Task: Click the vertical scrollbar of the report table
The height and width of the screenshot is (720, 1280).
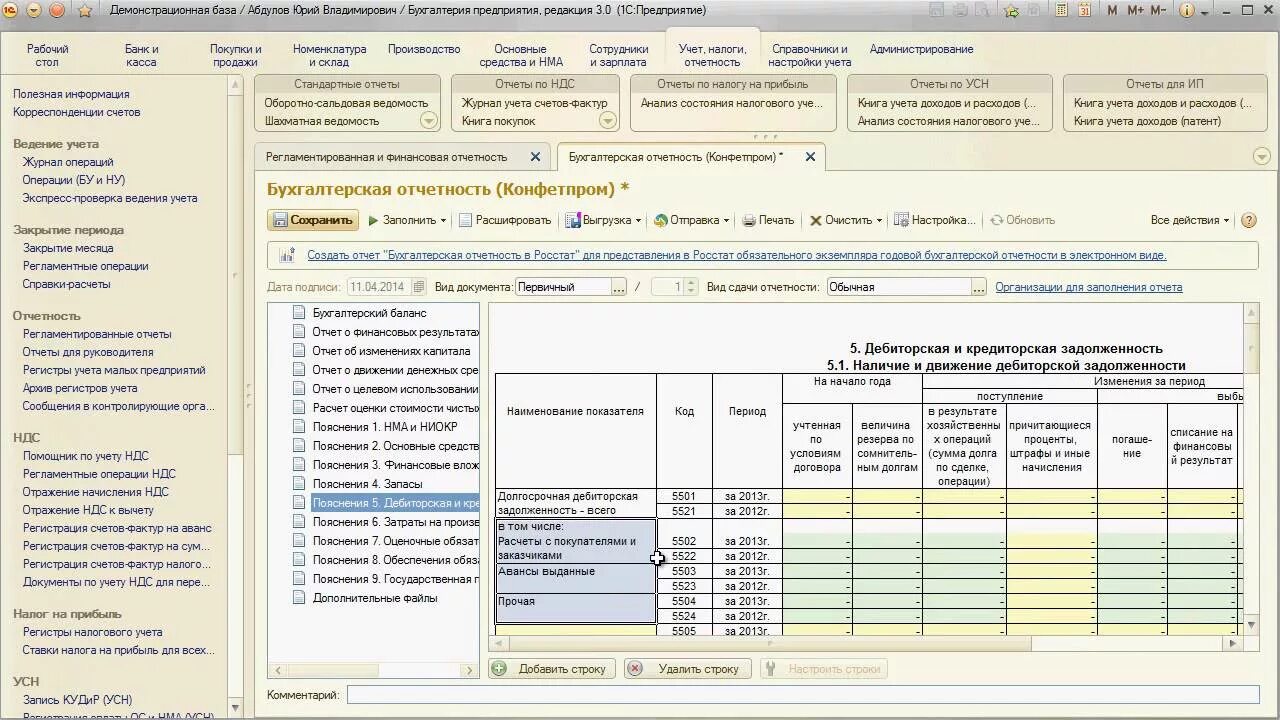Action: 1251,470
